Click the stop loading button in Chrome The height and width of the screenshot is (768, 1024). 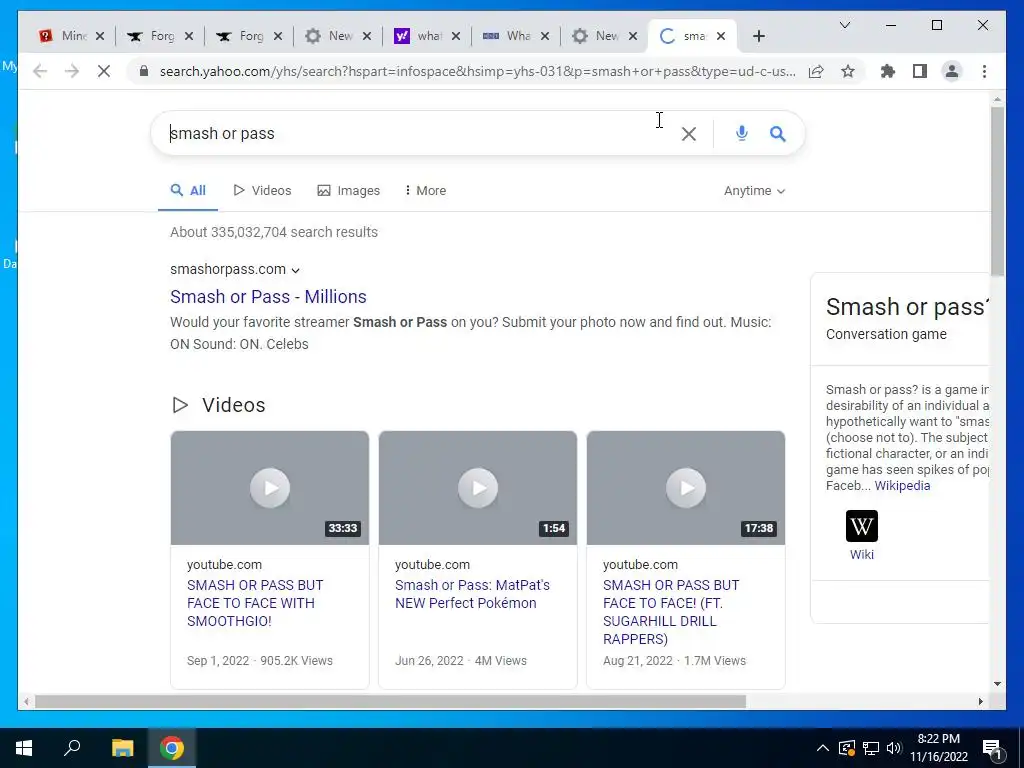click(104, 71)
